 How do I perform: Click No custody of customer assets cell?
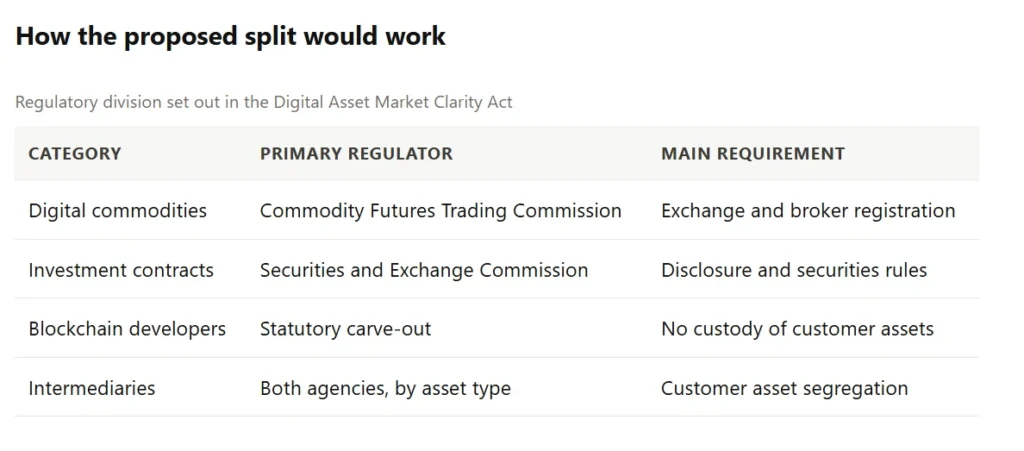tap(797, 329)
